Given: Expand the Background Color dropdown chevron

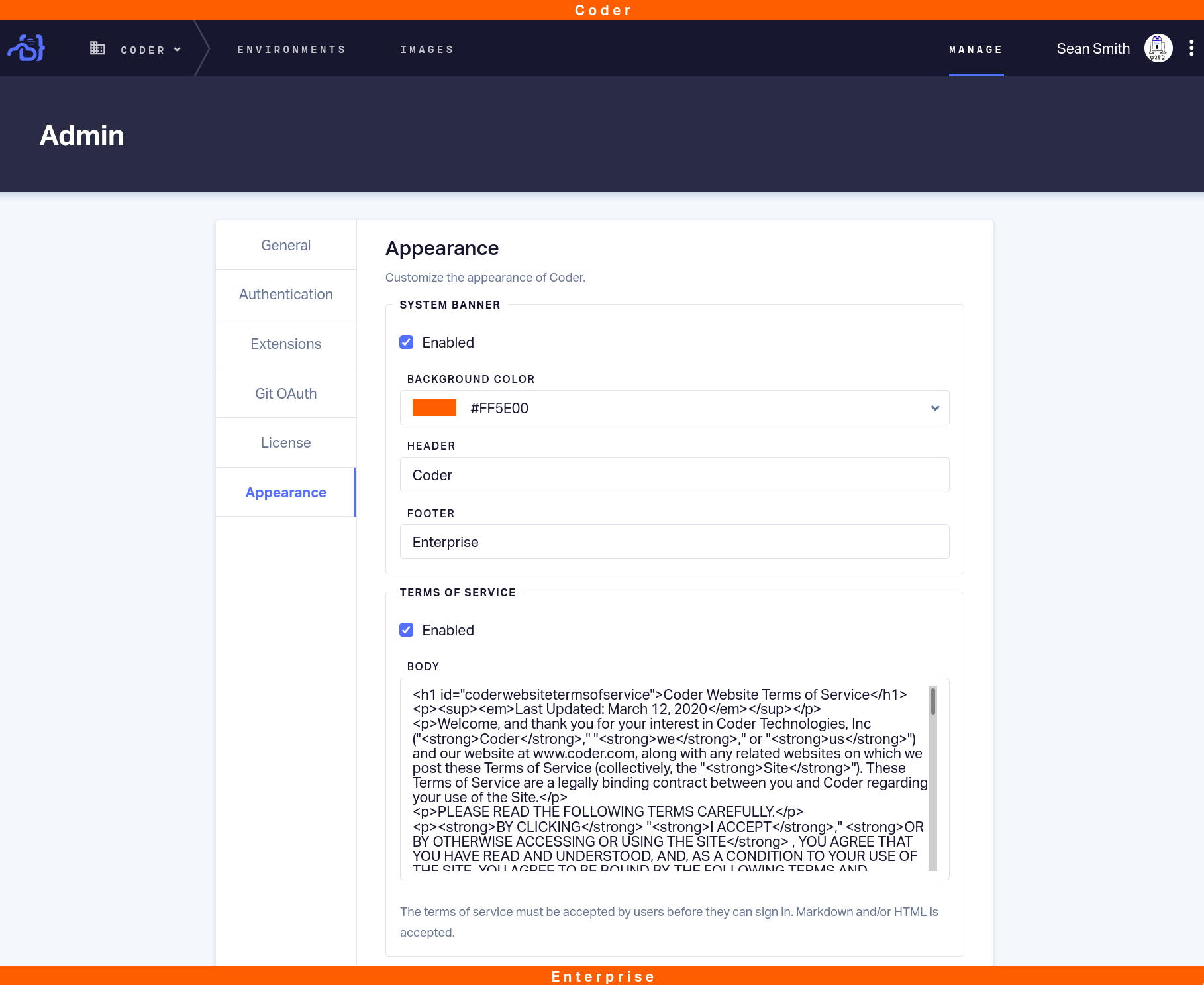Looking at the screenshot, I should click(935, 408).
